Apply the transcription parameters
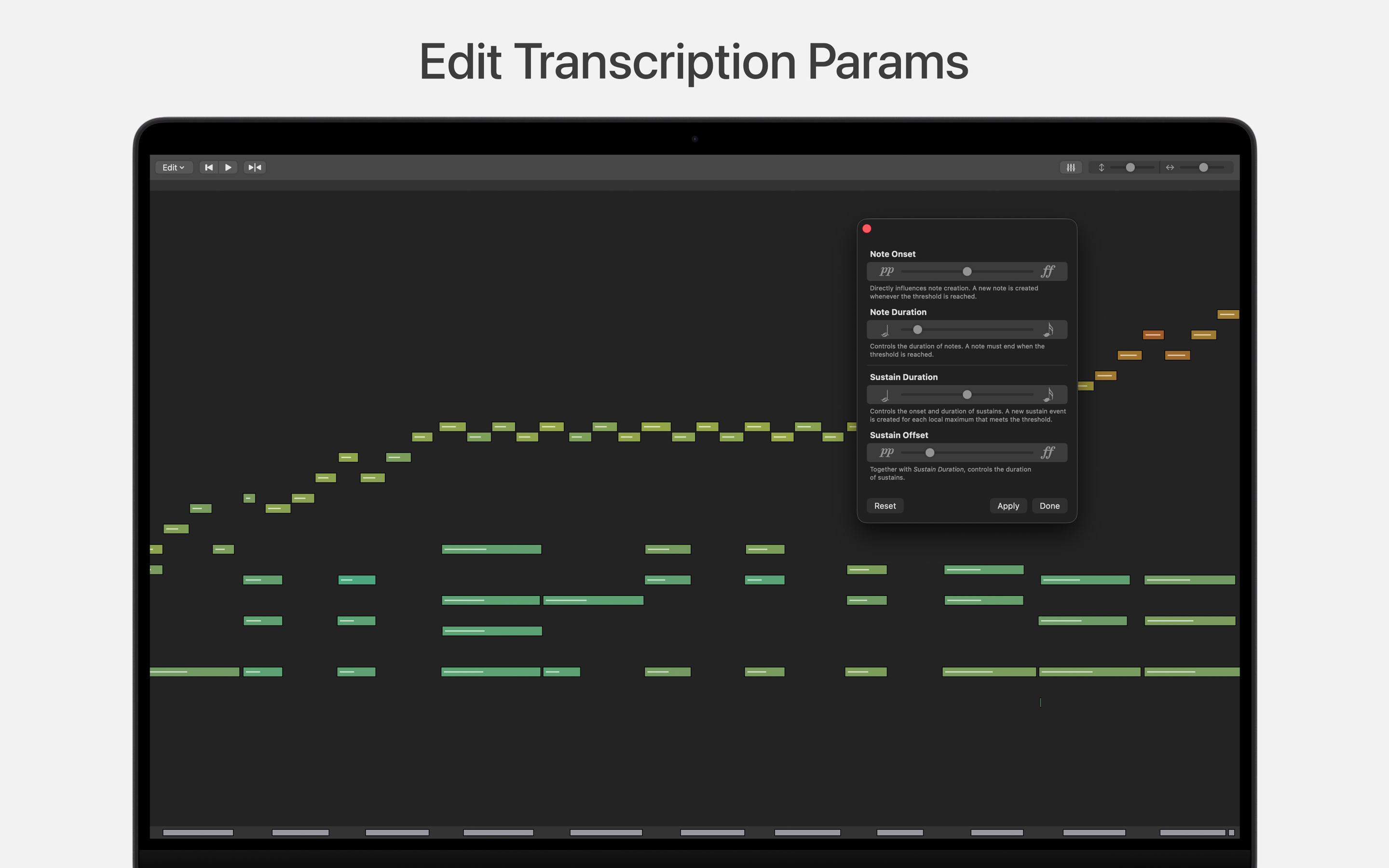This screenshot has height=868, width=1389. (1008, 506)
